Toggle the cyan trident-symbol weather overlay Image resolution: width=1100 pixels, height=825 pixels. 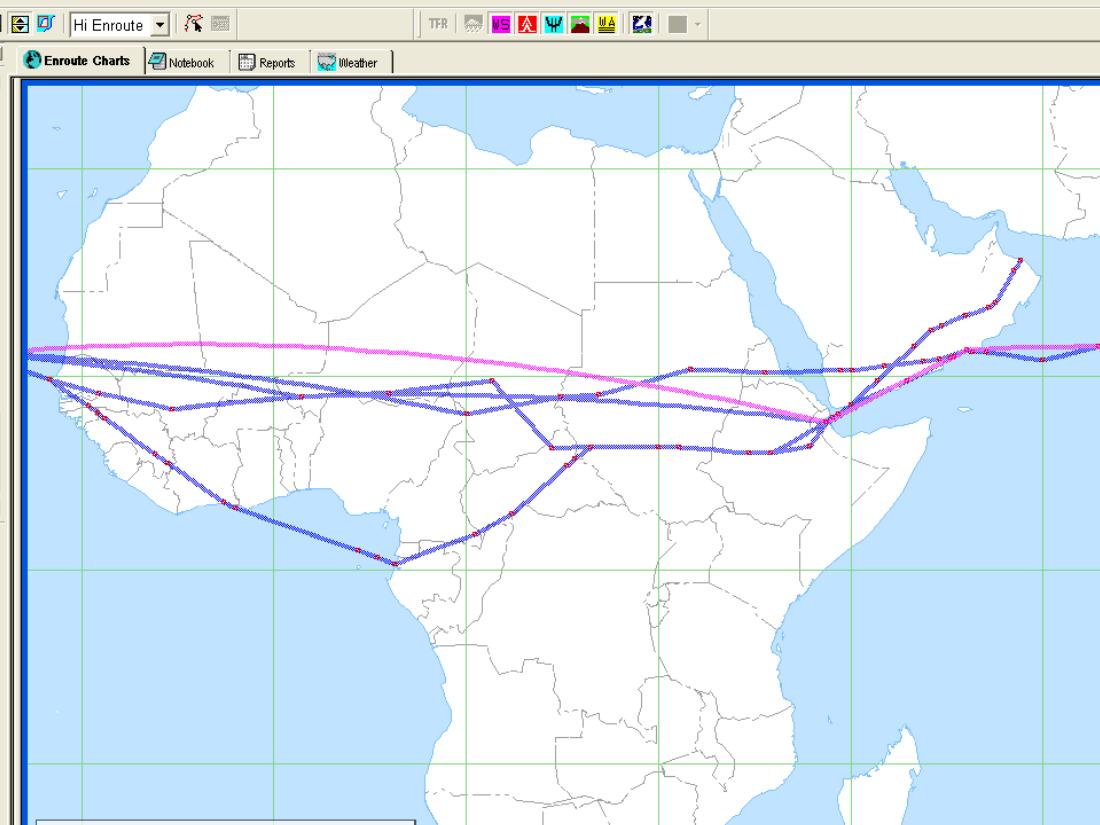coord(554,25)
